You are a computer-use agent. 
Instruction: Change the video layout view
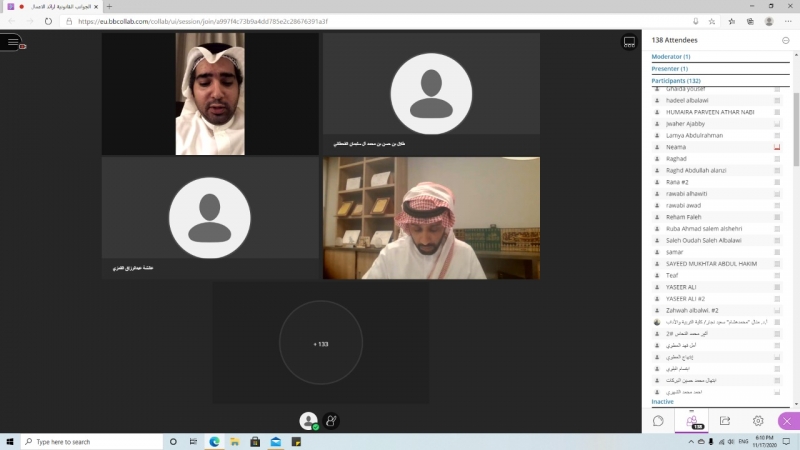click(x=629, y=42)
